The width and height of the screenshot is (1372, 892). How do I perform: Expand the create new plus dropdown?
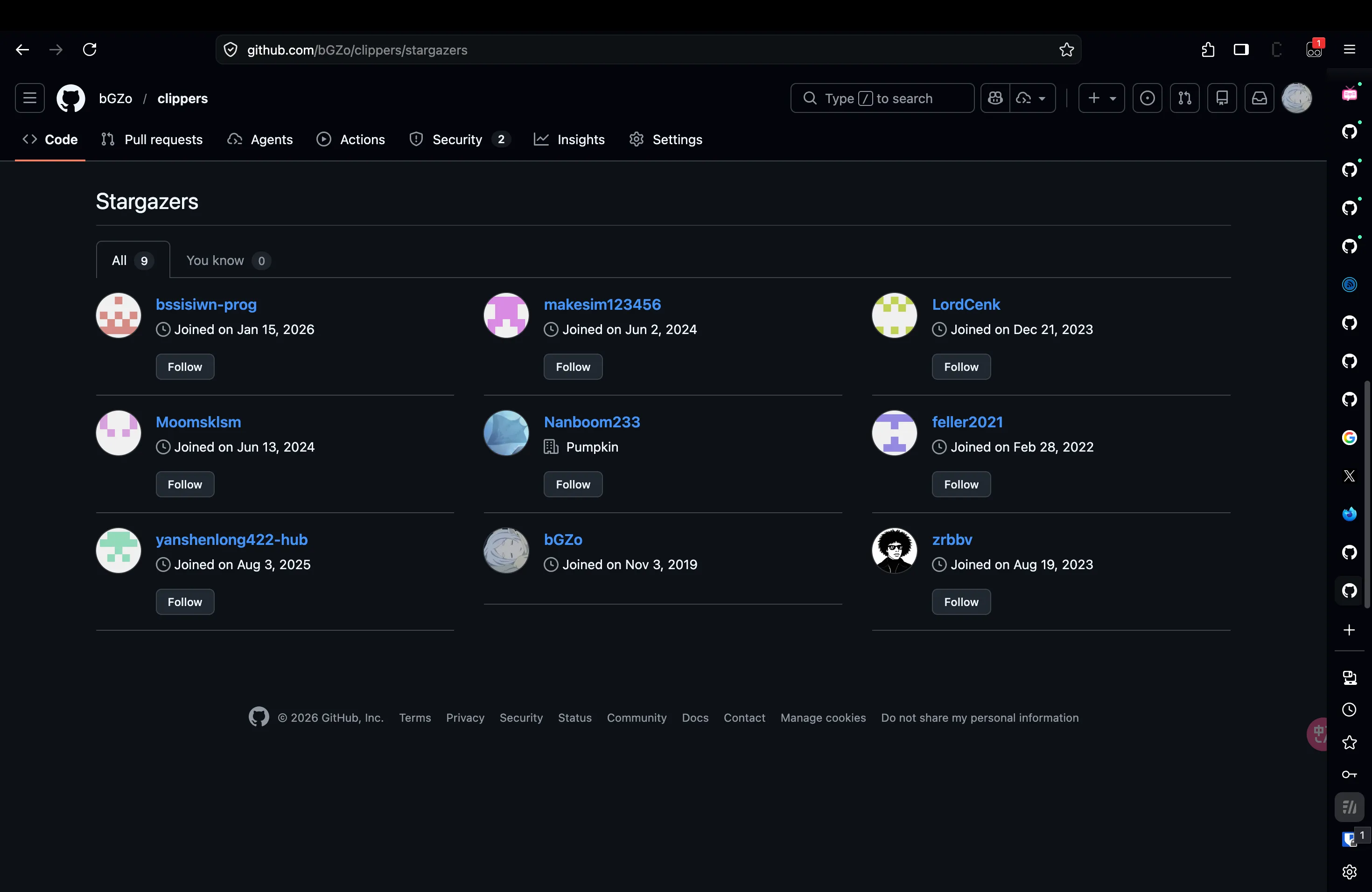pyautogui.click(x=1101, y=98)
